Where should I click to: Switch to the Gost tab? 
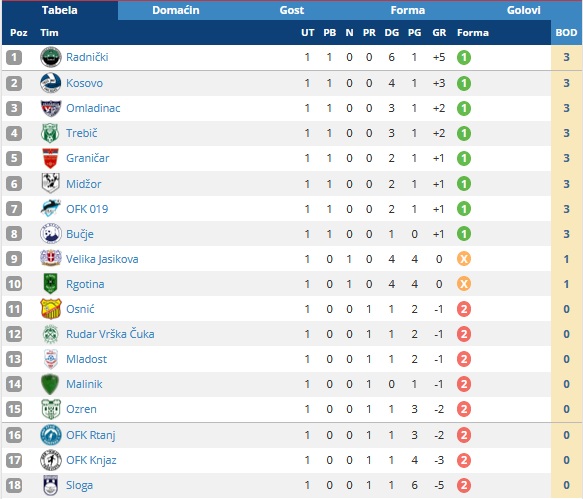292,10
